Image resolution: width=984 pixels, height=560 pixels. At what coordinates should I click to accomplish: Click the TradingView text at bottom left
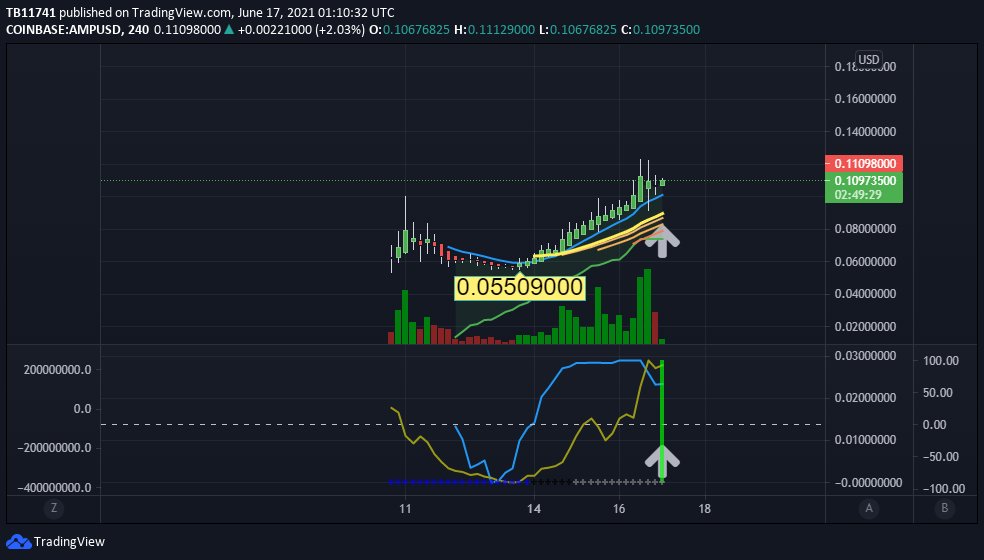69,542
